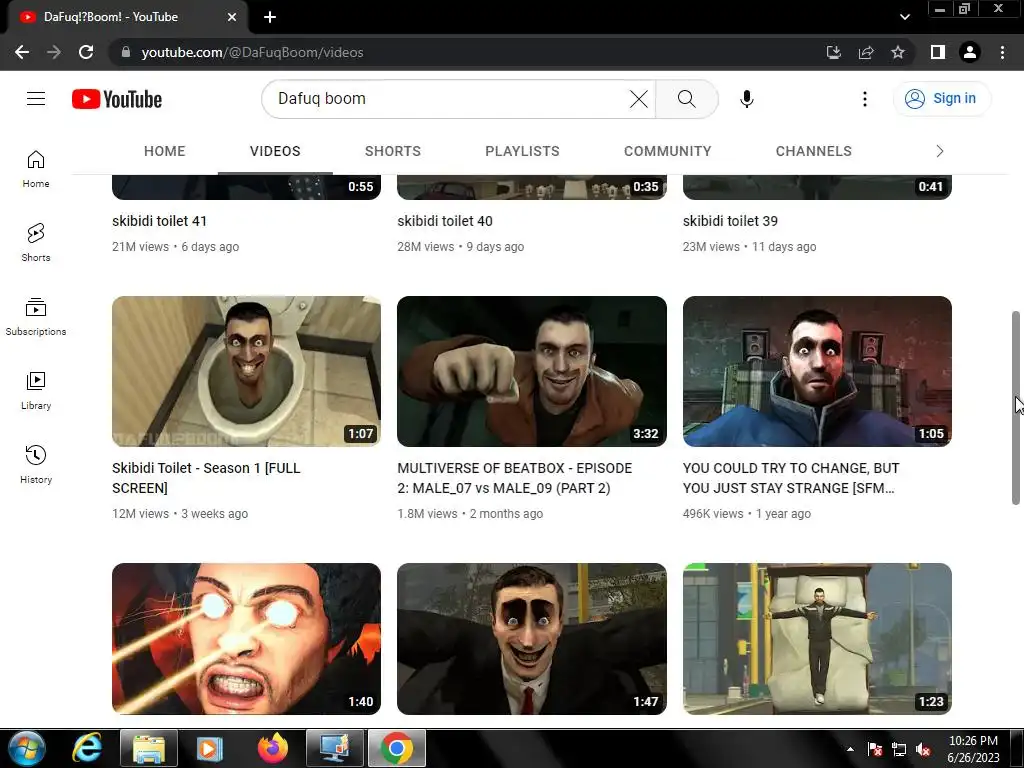
Task: Open Shorts in the sidebar
Action: point(36,243)
